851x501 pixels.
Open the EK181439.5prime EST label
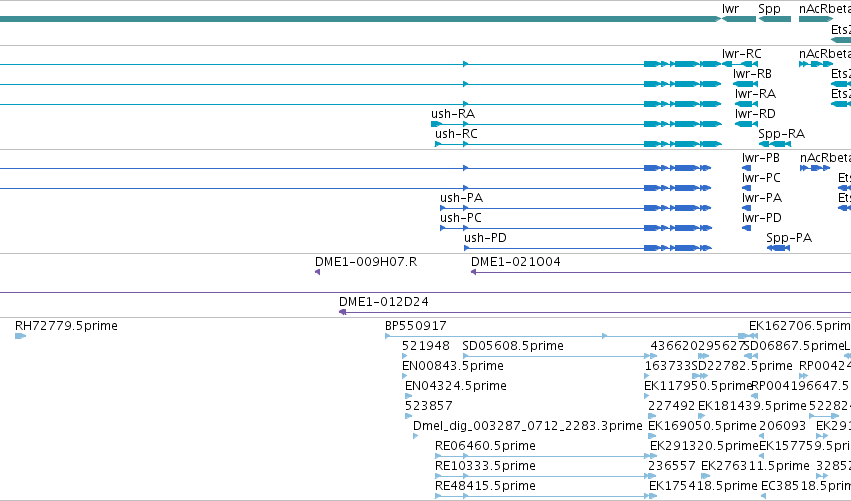click(752, 406)
